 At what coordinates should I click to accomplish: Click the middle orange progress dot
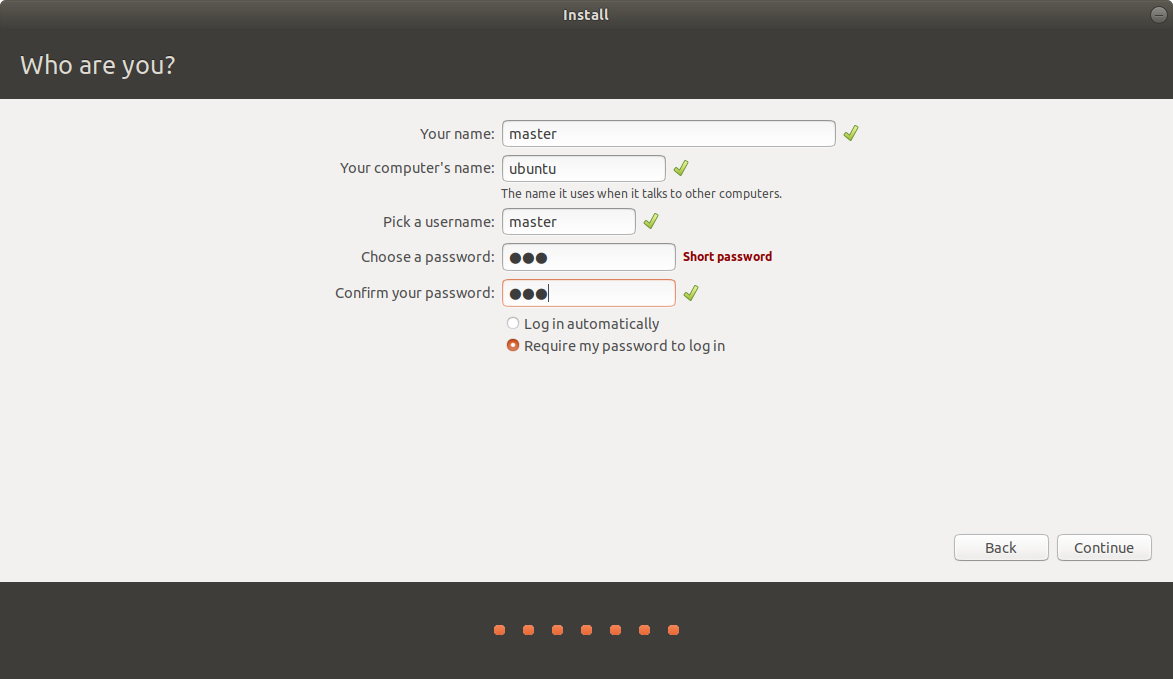point(586,630)
